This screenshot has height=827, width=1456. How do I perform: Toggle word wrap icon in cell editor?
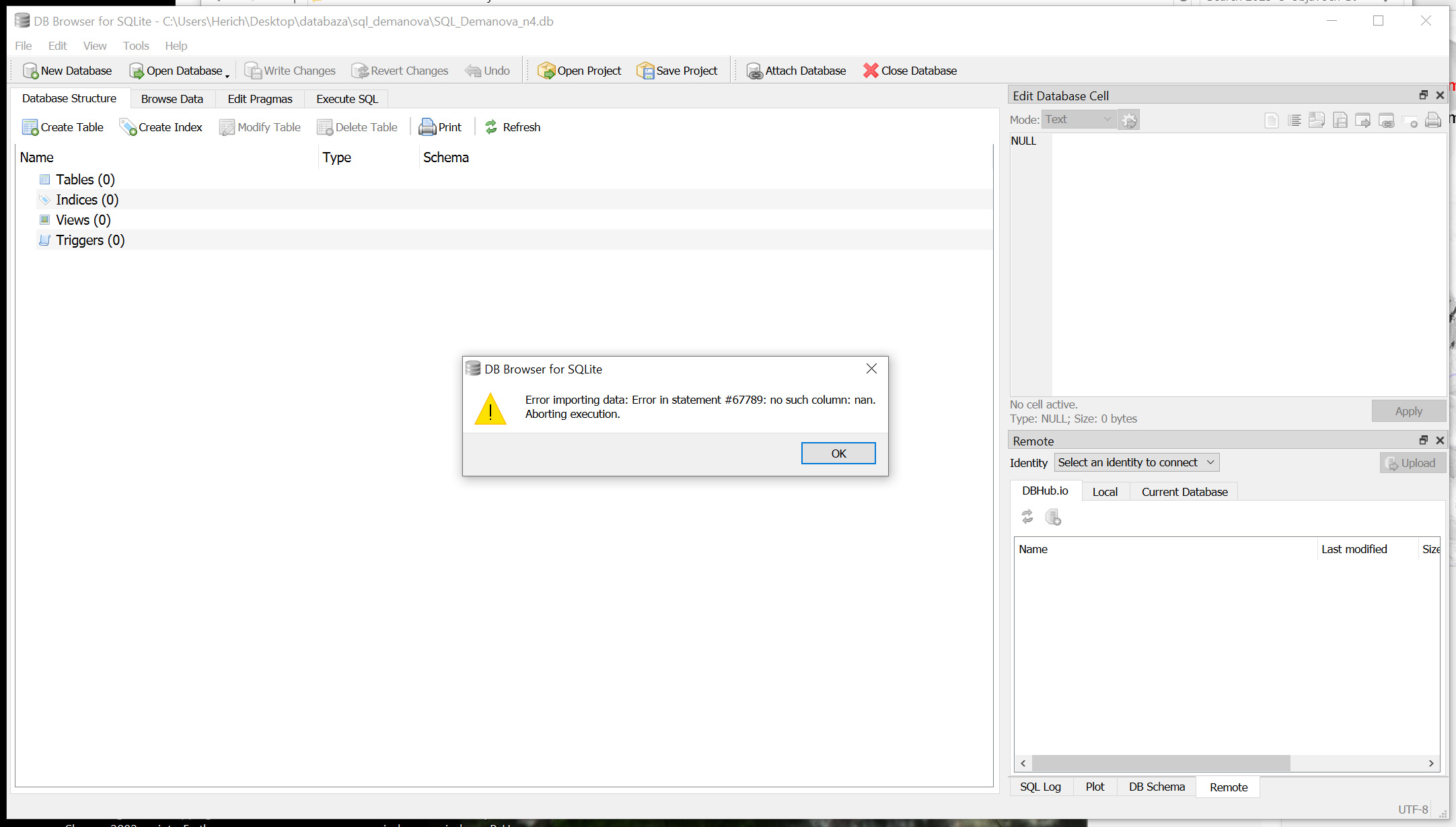(1271, 120)
